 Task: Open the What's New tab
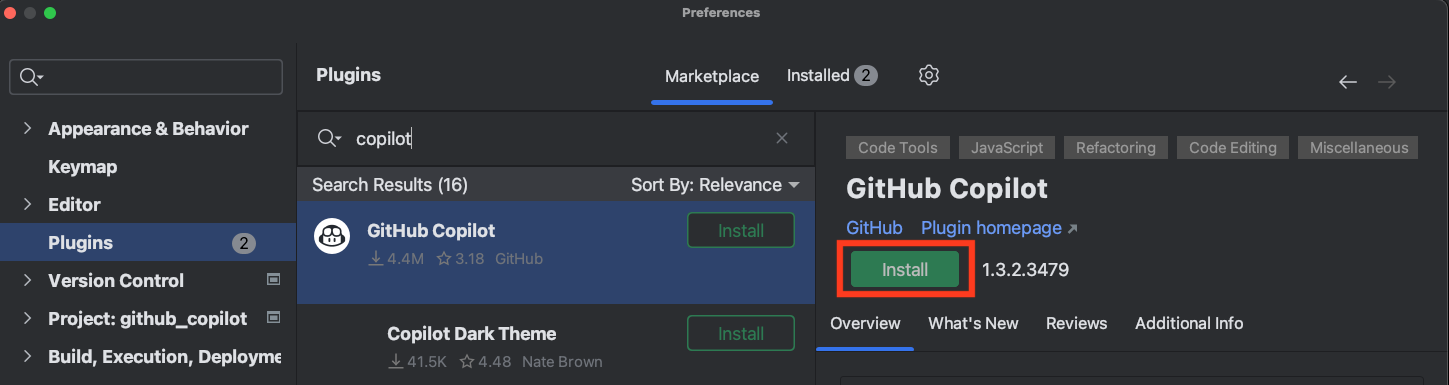tap(973, 323)
